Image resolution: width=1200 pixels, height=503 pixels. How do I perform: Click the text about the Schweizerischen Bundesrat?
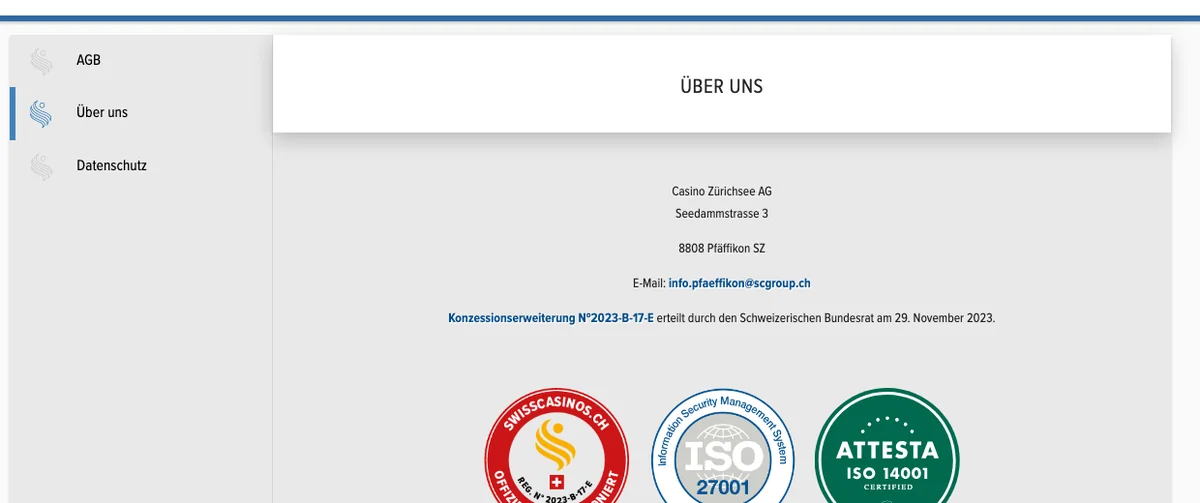click(826, 318)
